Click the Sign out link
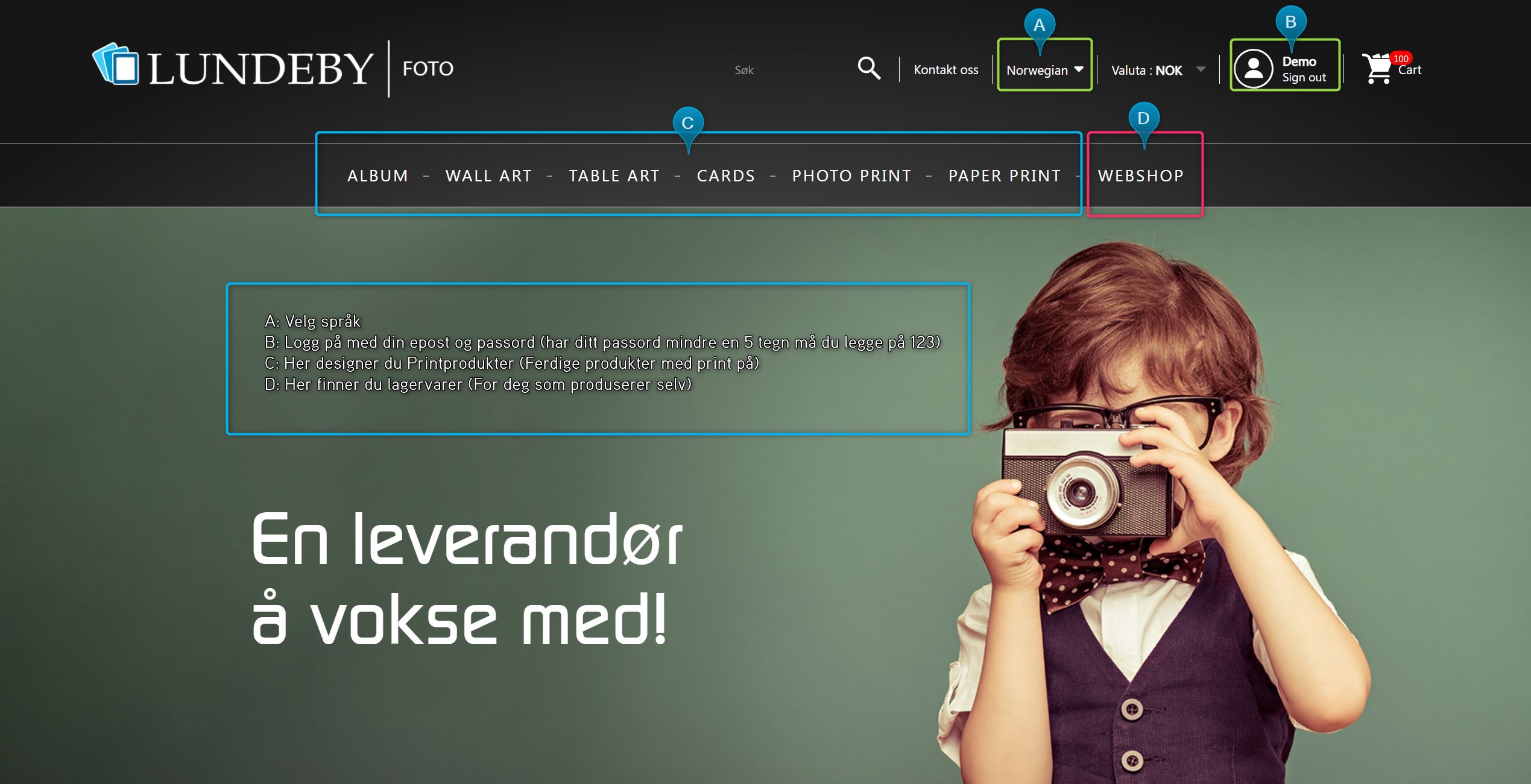The image size is (1531, 784). pyautogui.click(x=1304, y=78)
